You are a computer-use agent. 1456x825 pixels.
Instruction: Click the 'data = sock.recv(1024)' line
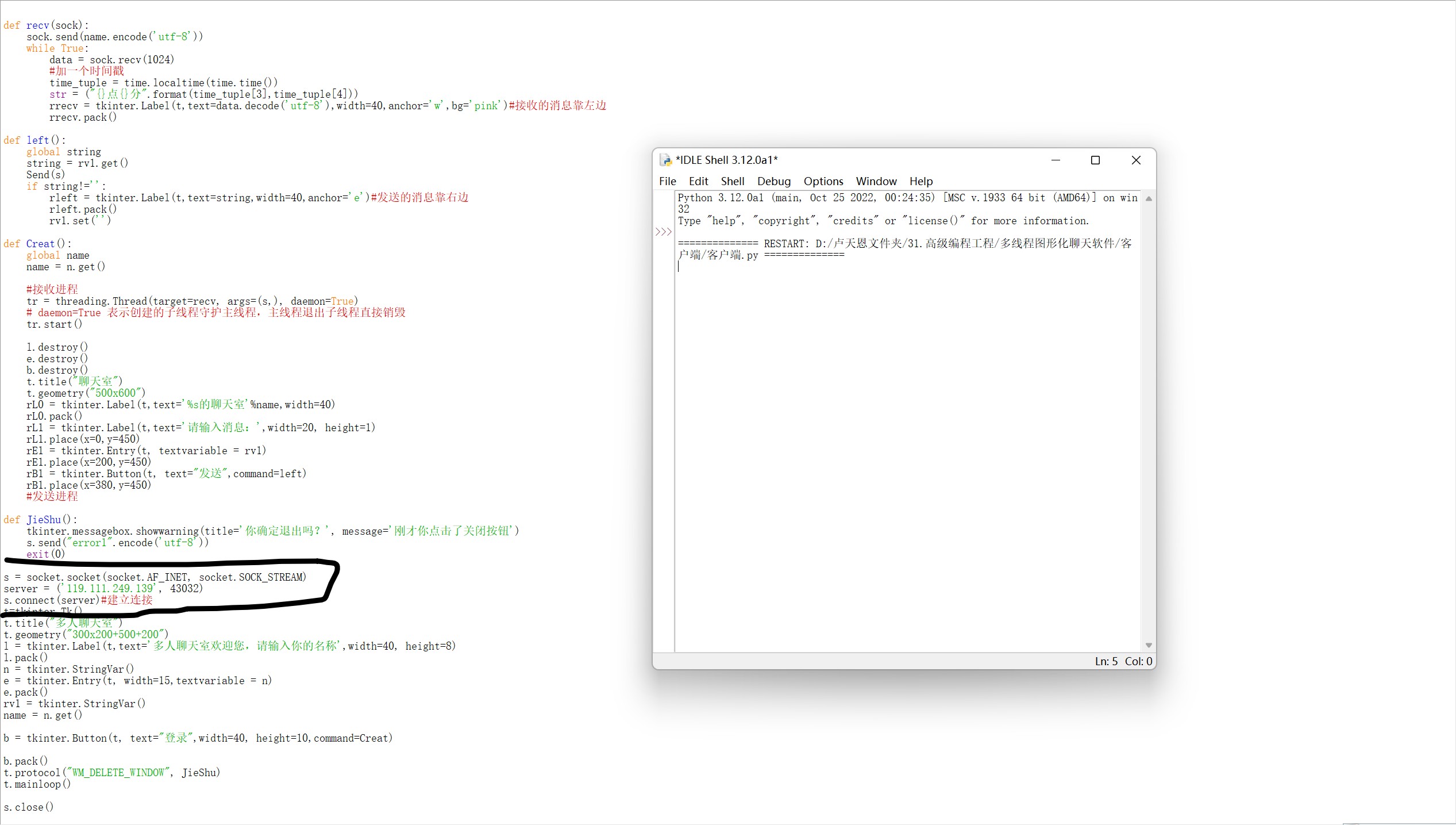click(x=111, y=60)
